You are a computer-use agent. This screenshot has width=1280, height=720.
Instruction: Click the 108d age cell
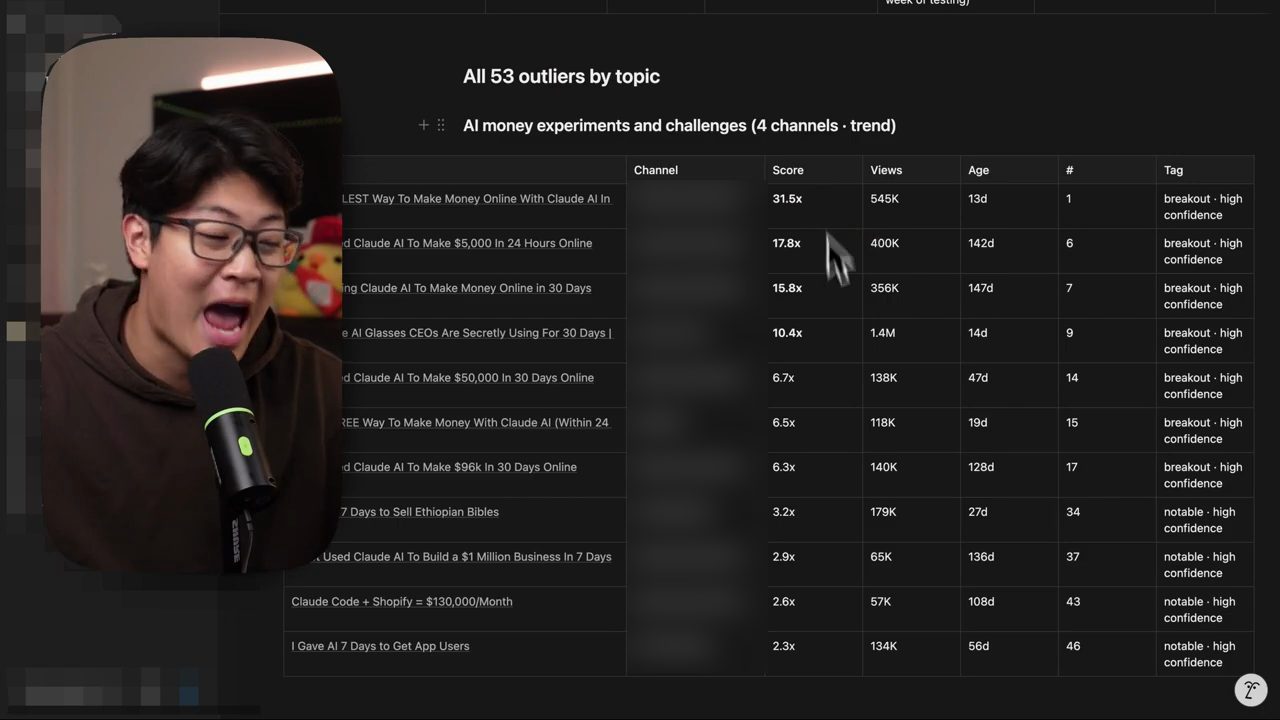(x=1009, y=610)
